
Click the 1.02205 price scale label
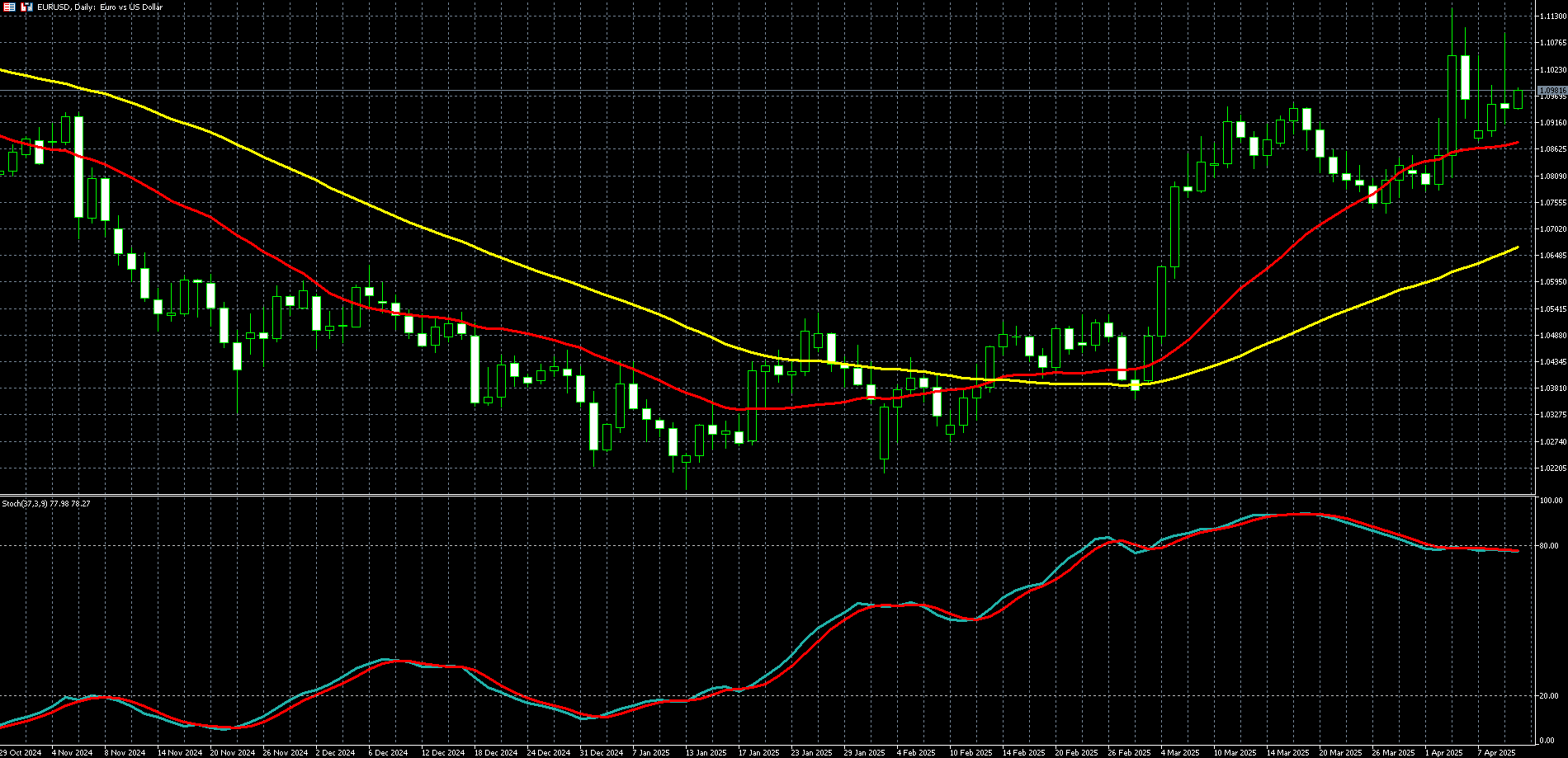(x=1552, y=468)
